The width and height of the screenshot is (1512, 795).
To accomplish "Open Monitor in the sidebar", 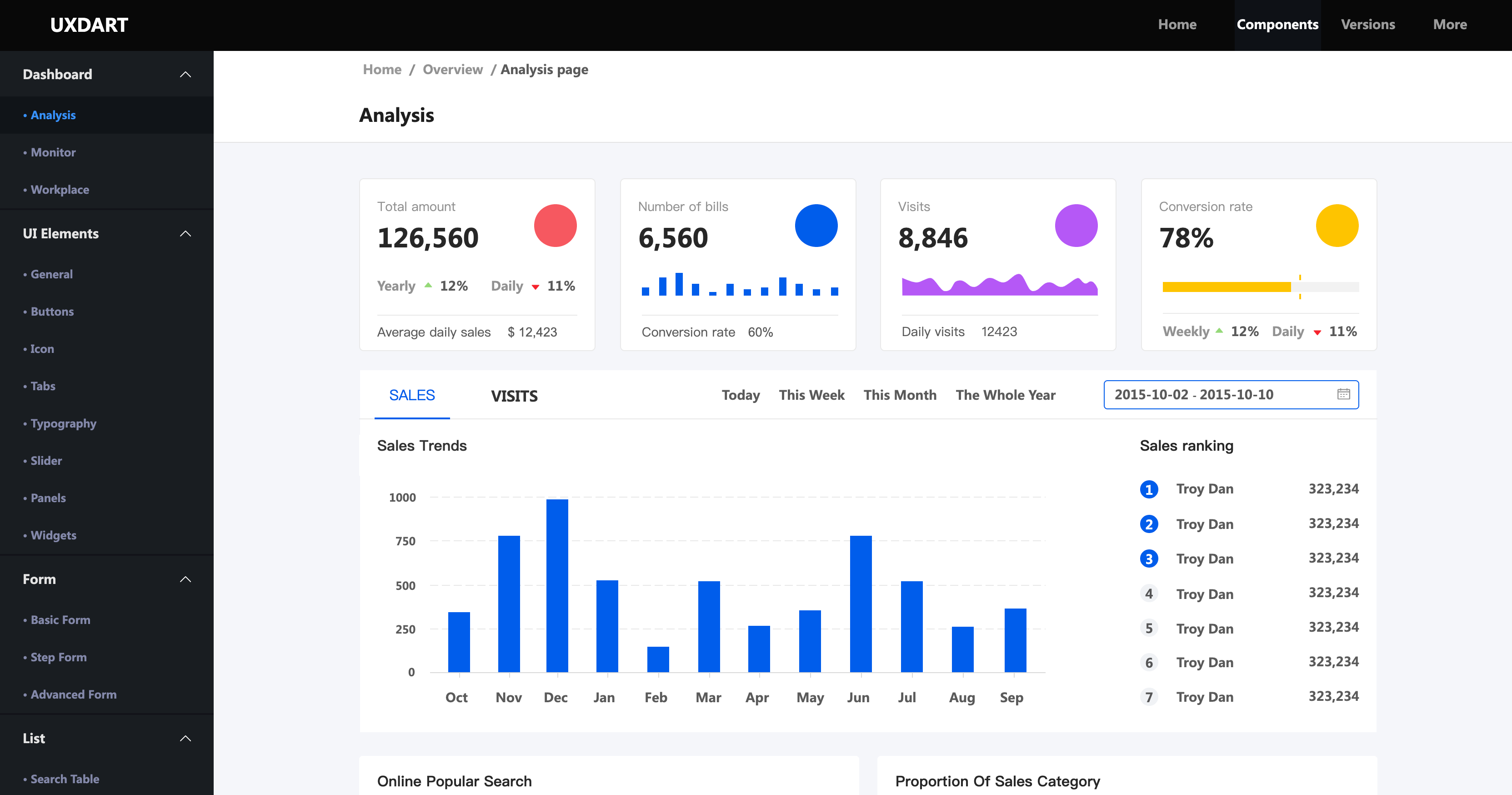I will tap(53, 152).
